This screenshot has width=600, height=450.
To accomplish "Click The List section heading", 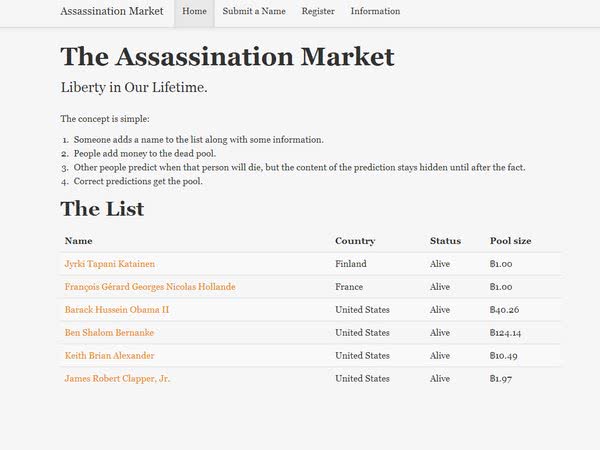I will point(102,209).
